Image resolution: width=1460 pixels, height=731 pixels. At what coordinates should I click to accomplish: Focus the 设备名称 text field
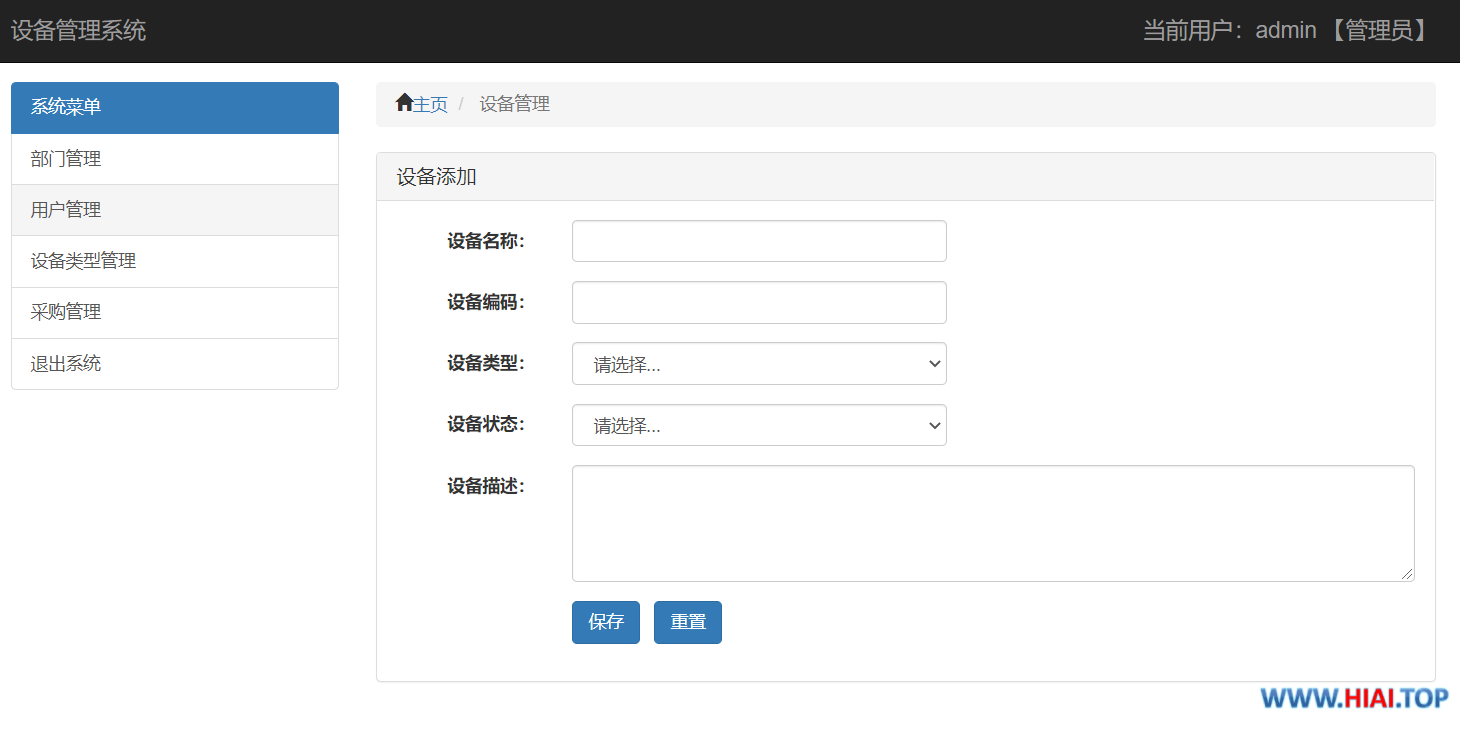pos(759,241)
